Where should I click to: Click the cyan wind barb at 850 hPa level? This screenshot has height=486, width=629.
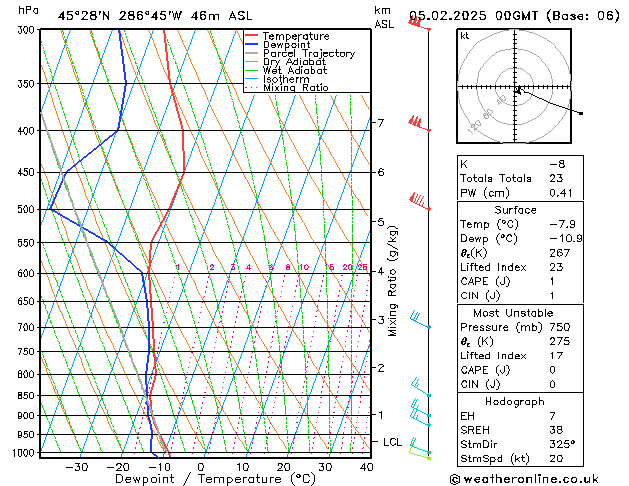421,388
